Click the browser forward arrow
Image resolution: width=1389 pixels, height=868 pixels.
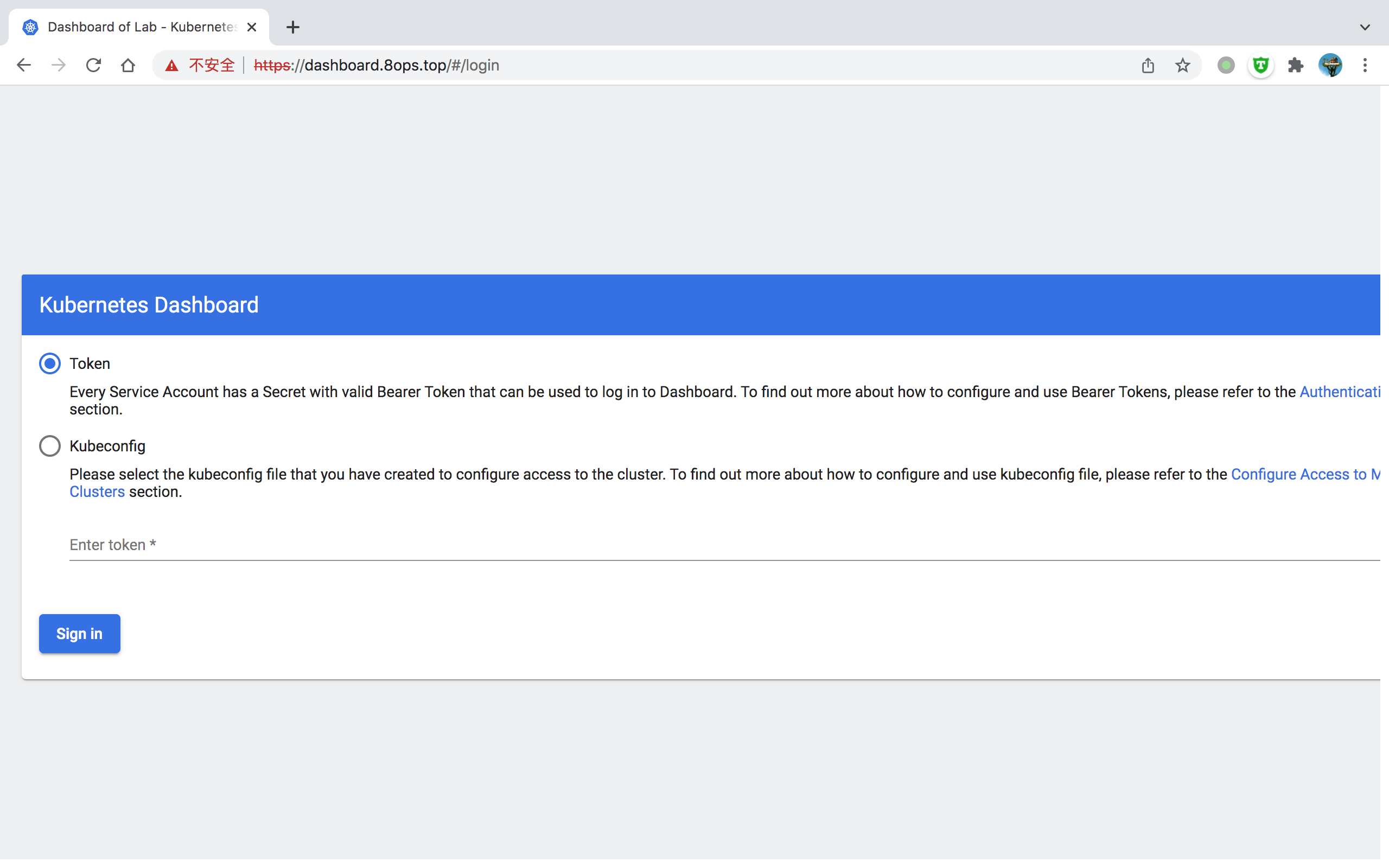[59, 66]
